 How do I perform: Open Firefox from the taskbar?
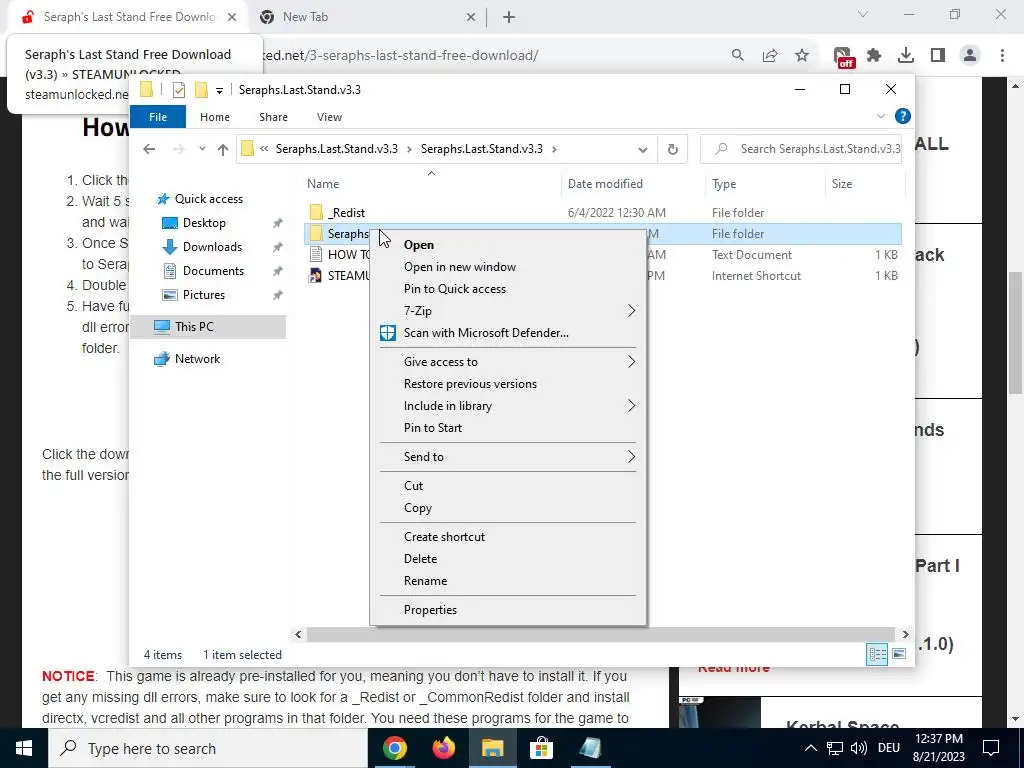[444, 748]
